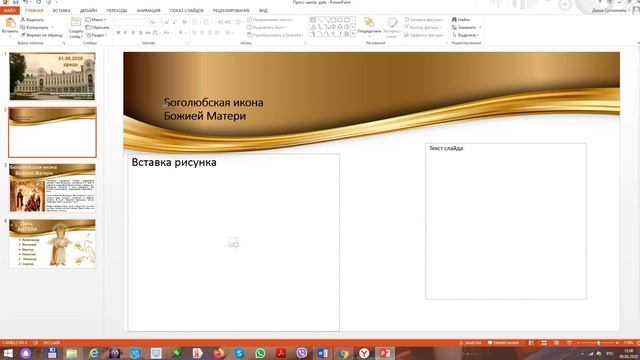Start Slide Show from status bar icon

pyautogui.click(x=569, y=343)
